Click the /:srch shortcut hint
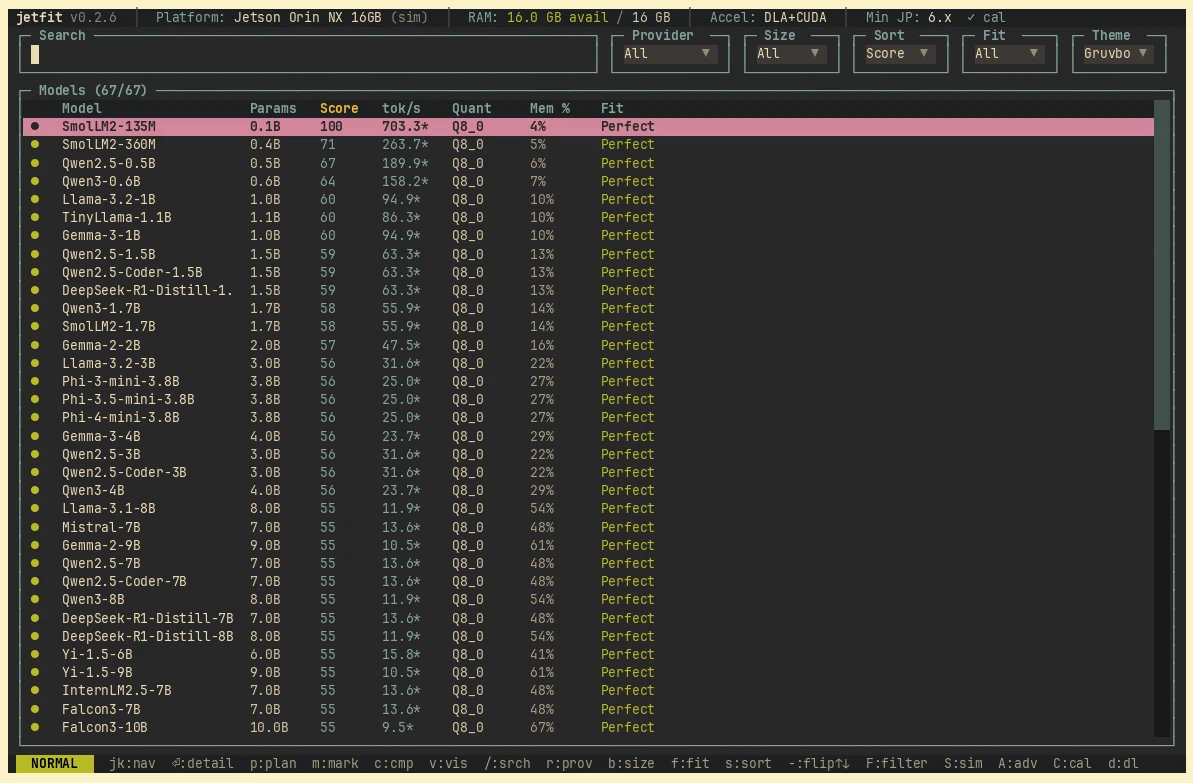 point(507,763)
